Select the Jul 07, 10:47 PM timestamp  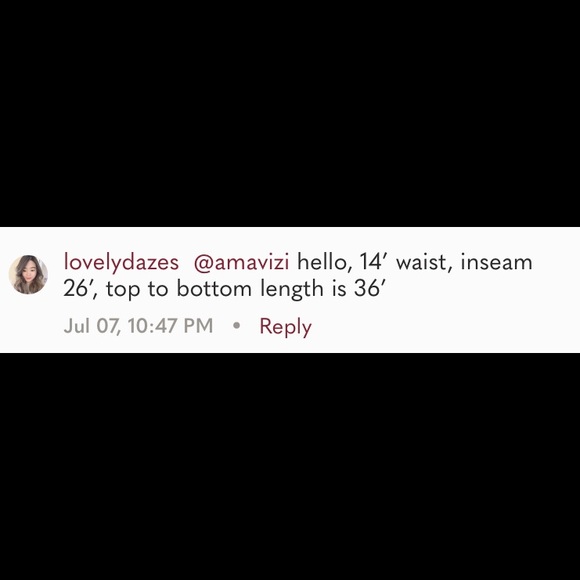[x=138, y=326]
